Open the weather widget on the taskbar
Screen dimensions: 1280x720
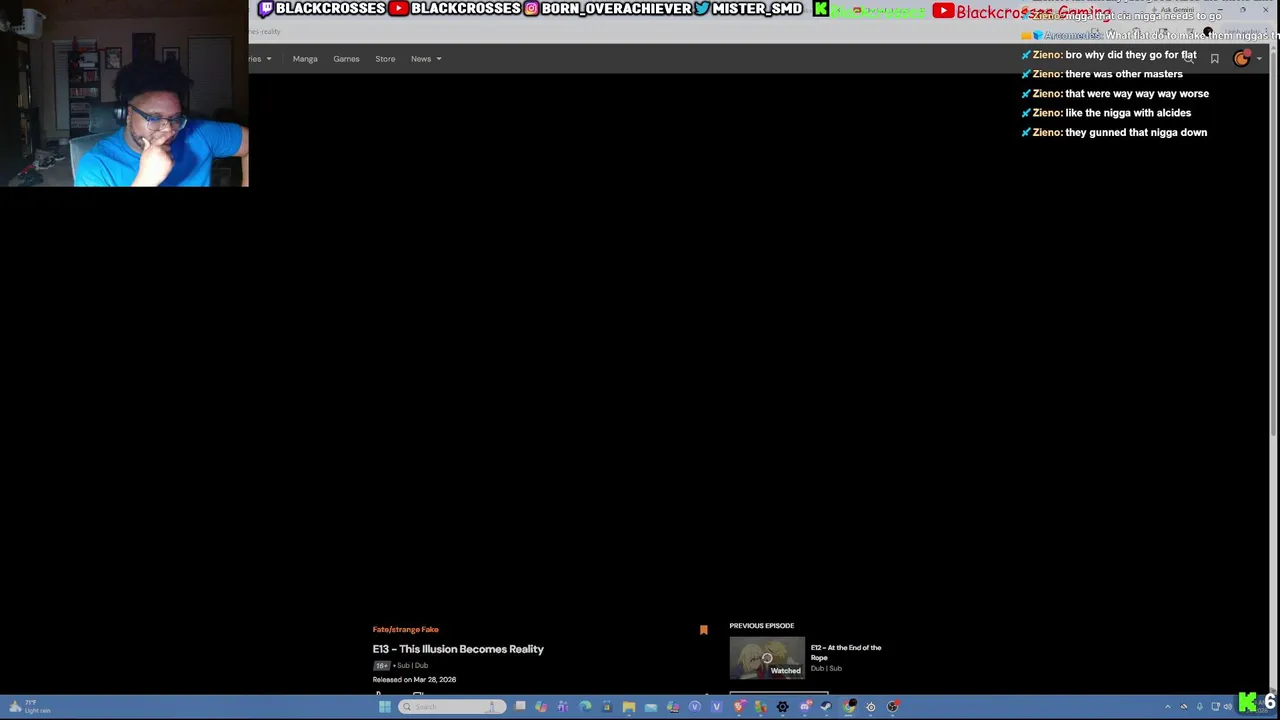pyautogui.click(x=28, y=707)
